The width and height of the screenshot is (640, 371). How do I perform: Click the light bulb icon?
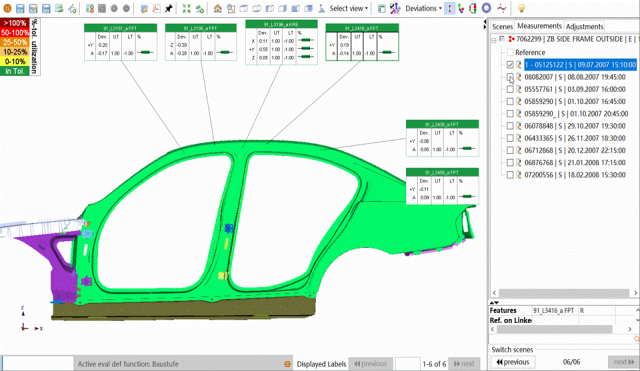point(521,8)
